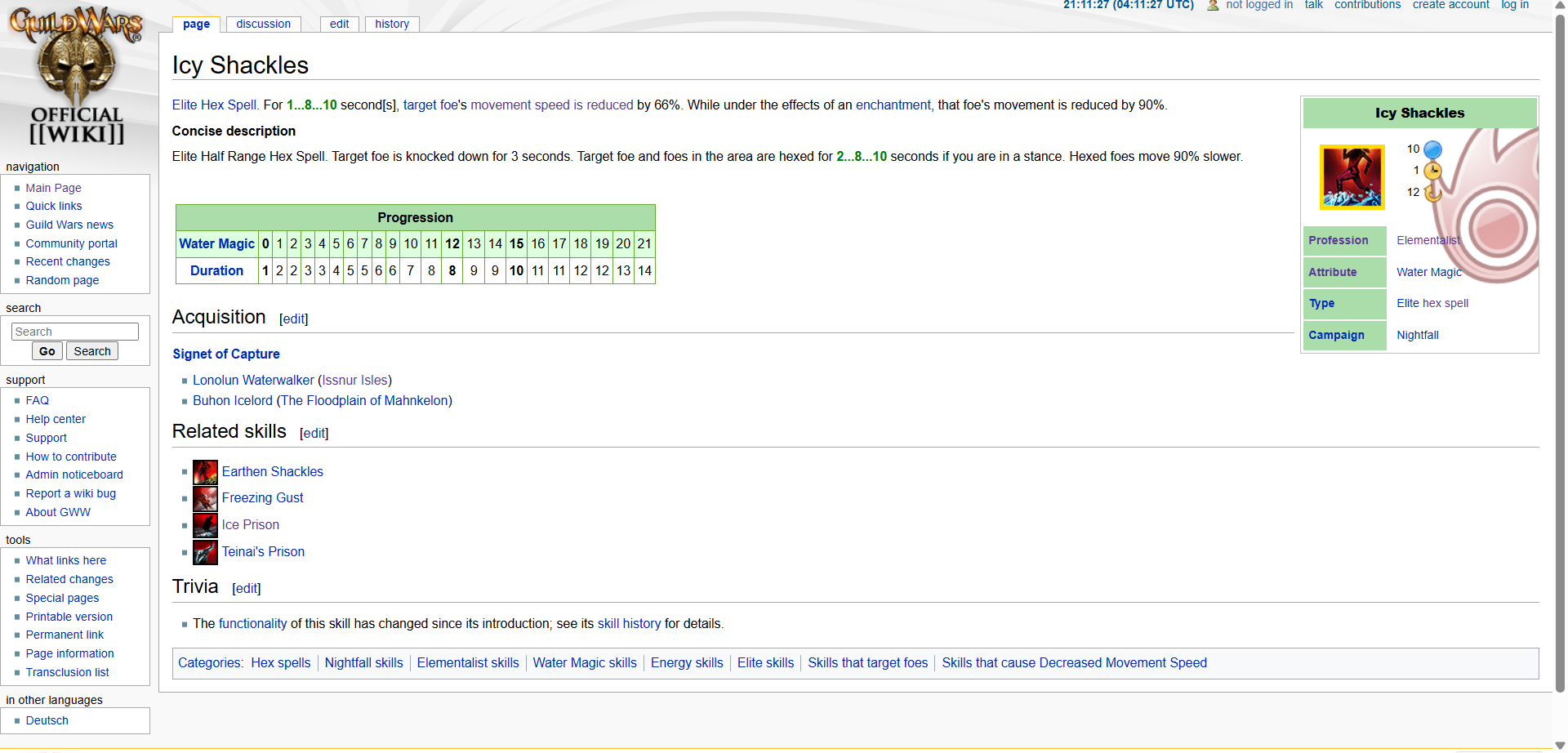Switch to Deutsch language version
This screenshot has width=1568, height=753.
point(47,720)
